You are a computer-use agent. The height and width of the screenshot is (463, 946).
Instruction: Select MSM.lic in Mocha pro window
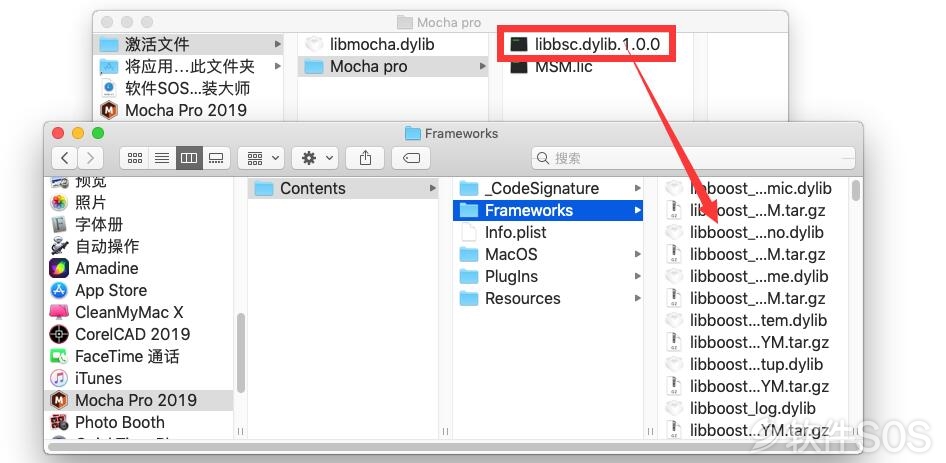[597, 66]
